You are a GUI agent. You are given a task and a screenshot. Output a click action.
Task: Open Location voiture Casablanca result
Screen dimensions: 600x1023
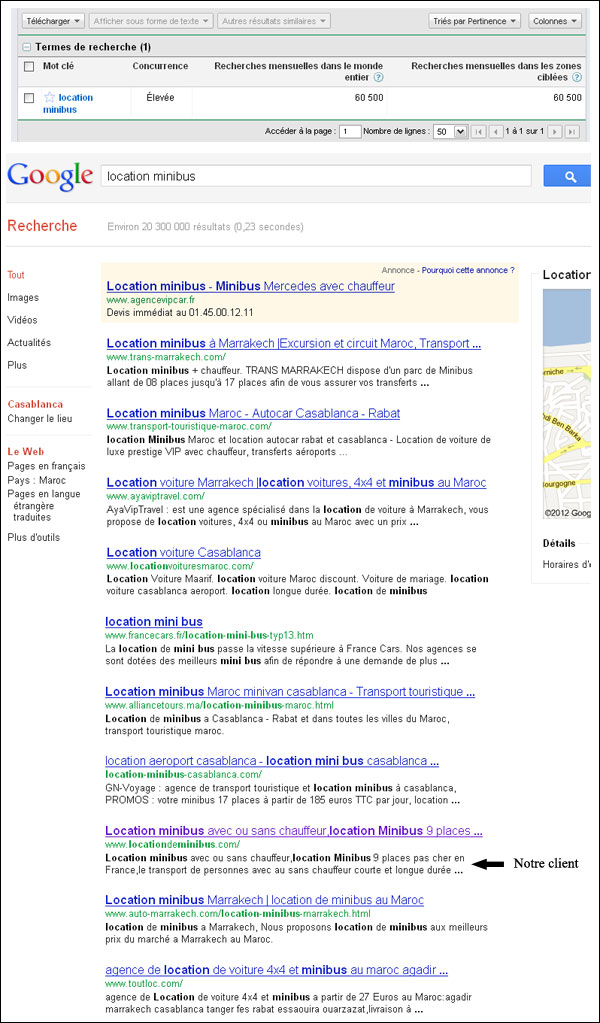point(183,553)
